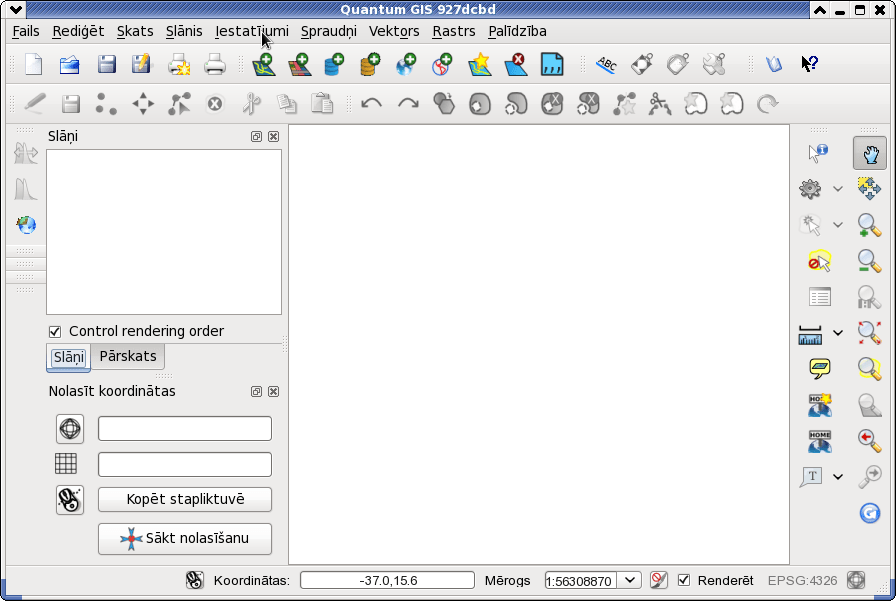Add WMS layer globe icon
Screen dimensions: 896x601
(x=406, y=64)
